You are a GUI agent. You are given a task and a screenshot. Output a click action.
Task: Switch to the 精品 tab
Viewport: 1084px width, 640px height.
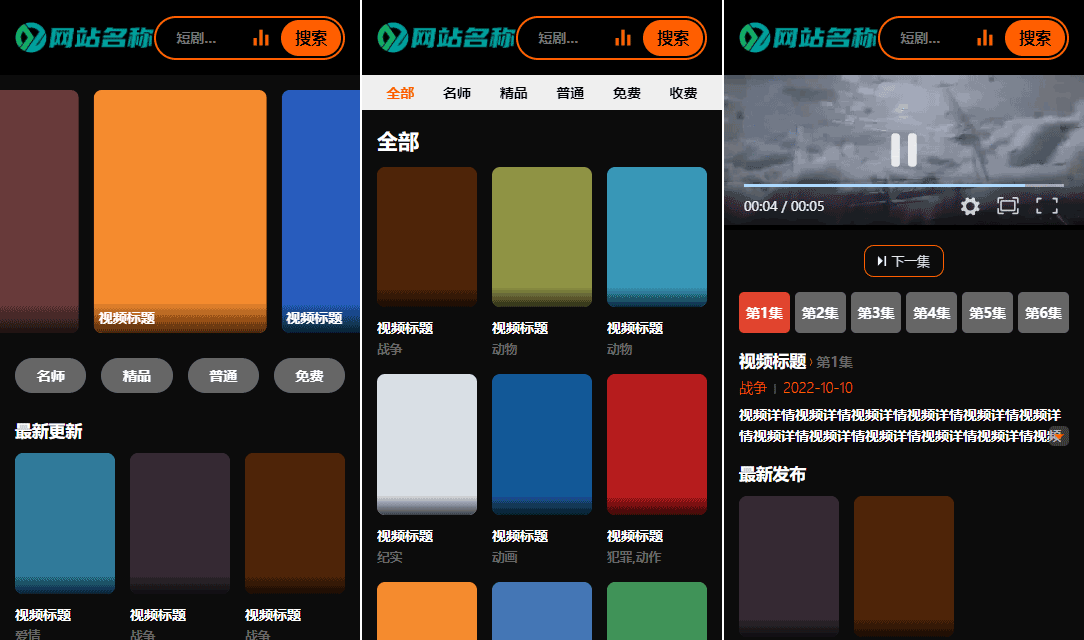tap(514, 93)
